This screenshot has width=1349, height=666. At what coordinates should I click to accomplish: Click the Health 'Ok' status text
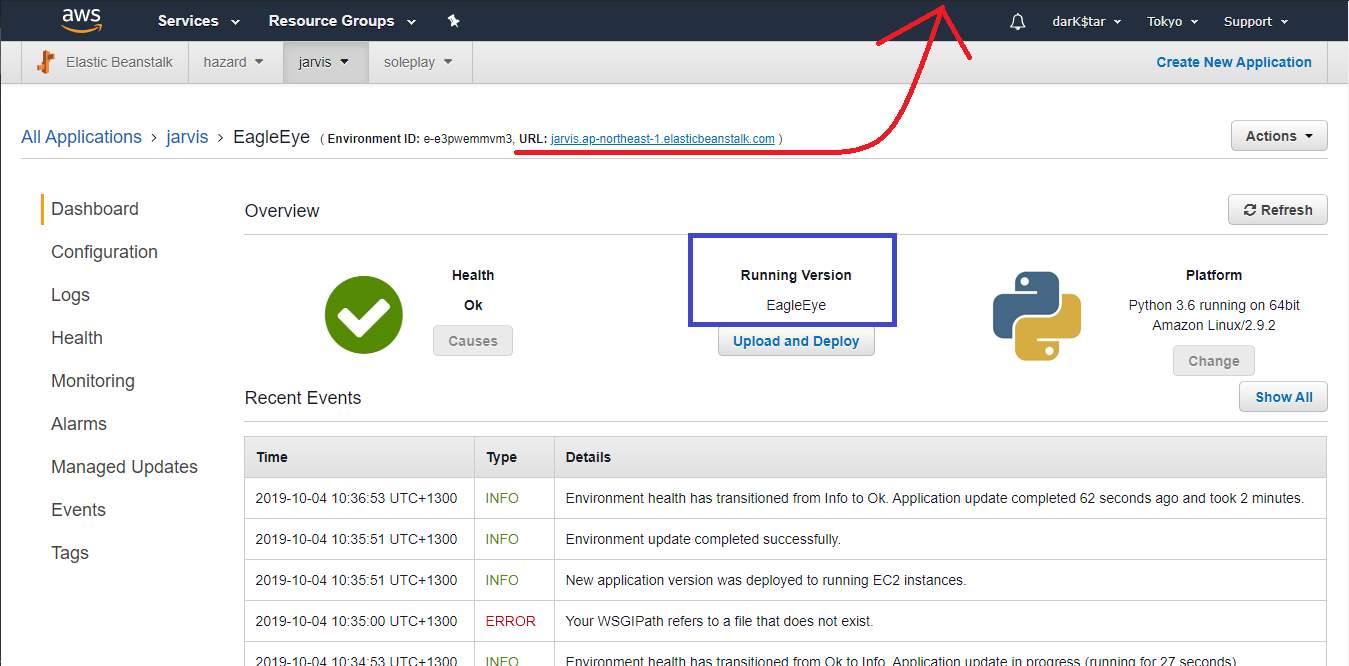(x=473, y=305)
